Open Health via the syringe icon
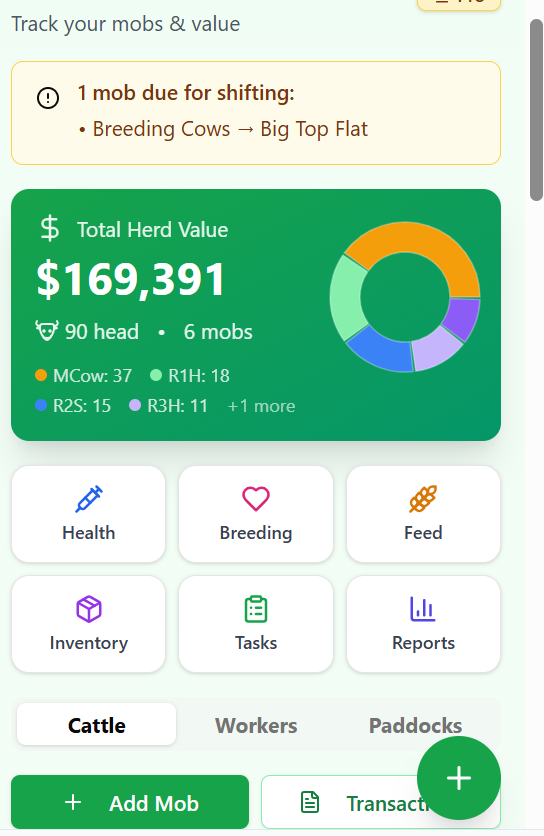544x836 pixels. [89, 499]
